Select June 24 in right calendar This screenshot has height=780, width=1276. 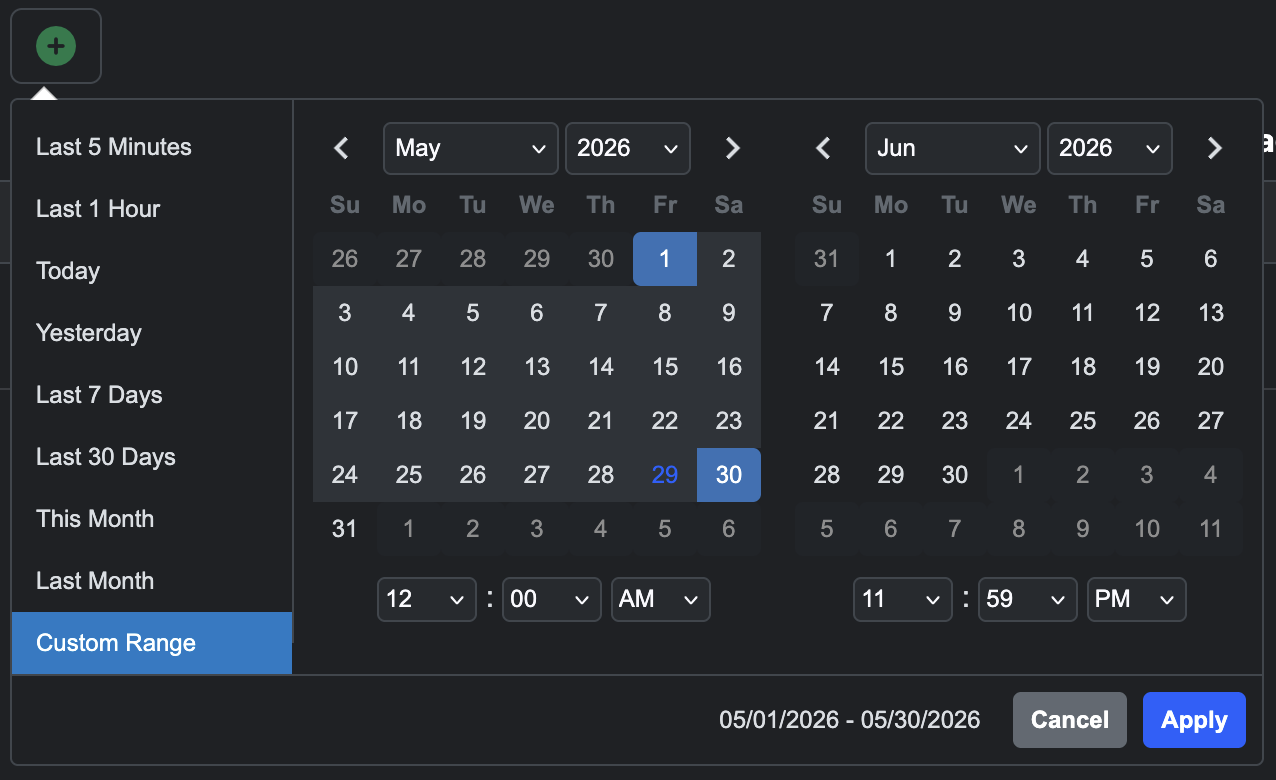tap(1019, 421)
